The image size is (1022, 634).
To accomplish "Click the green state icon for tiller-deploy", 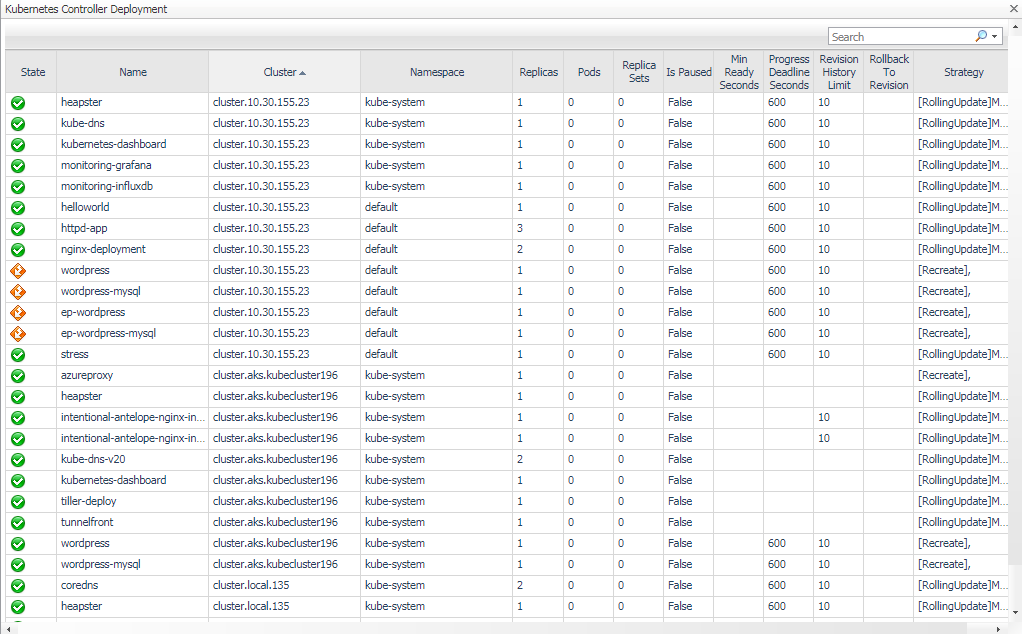I will pos(18,502).
